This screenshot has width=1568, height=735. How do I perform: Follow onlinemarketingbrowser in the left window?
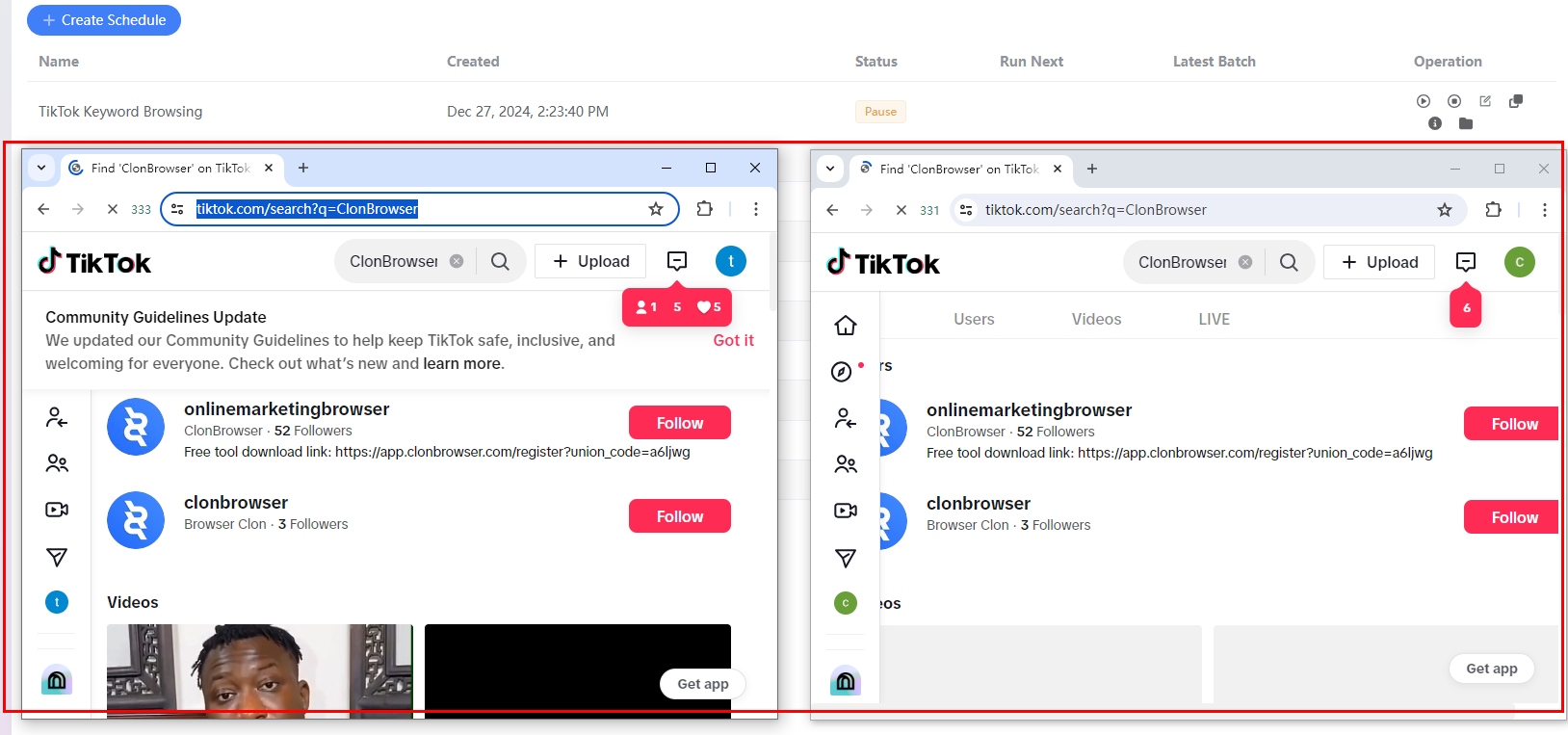680,423
